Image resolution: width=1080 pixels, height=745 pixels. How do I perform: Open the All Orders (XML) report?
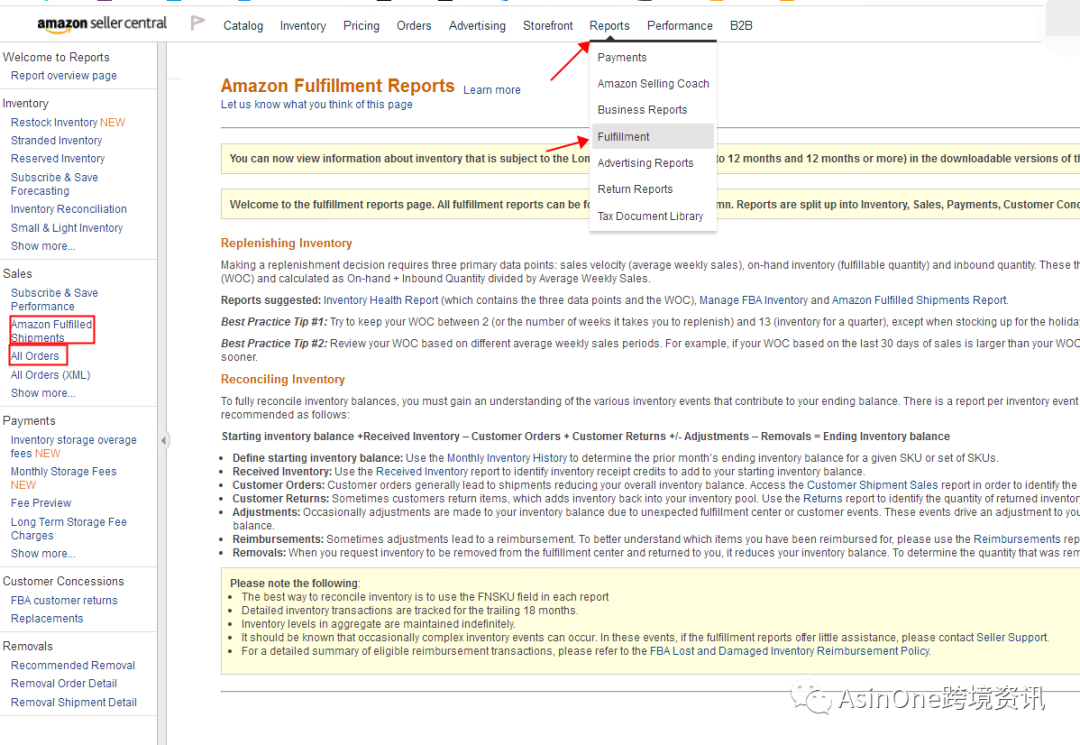click(x=51, y=375)
